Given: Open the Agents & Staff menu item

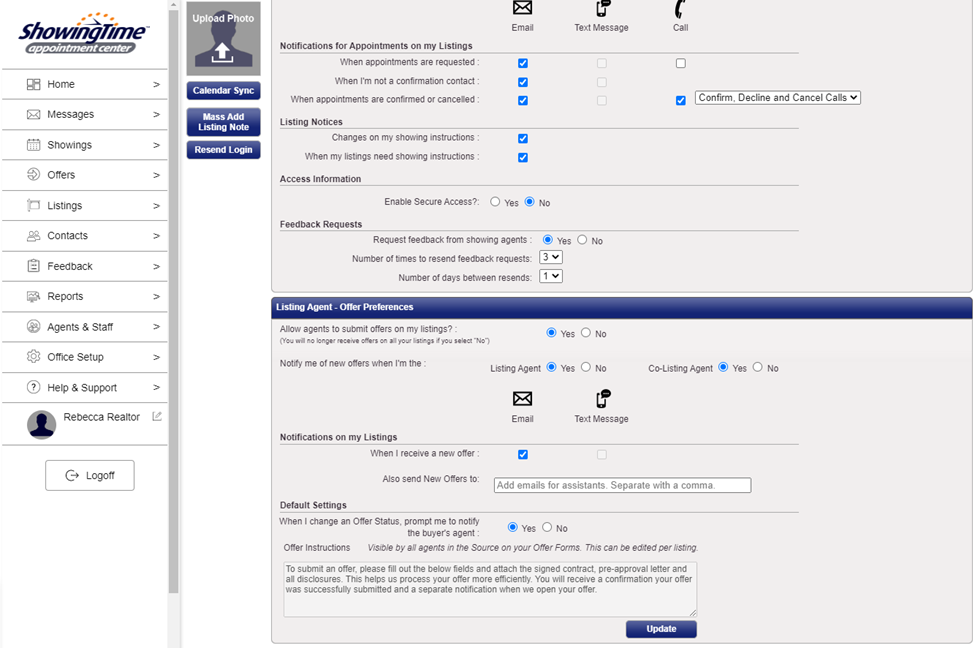Looking at the screenshot, I should (x=85, y=327).
